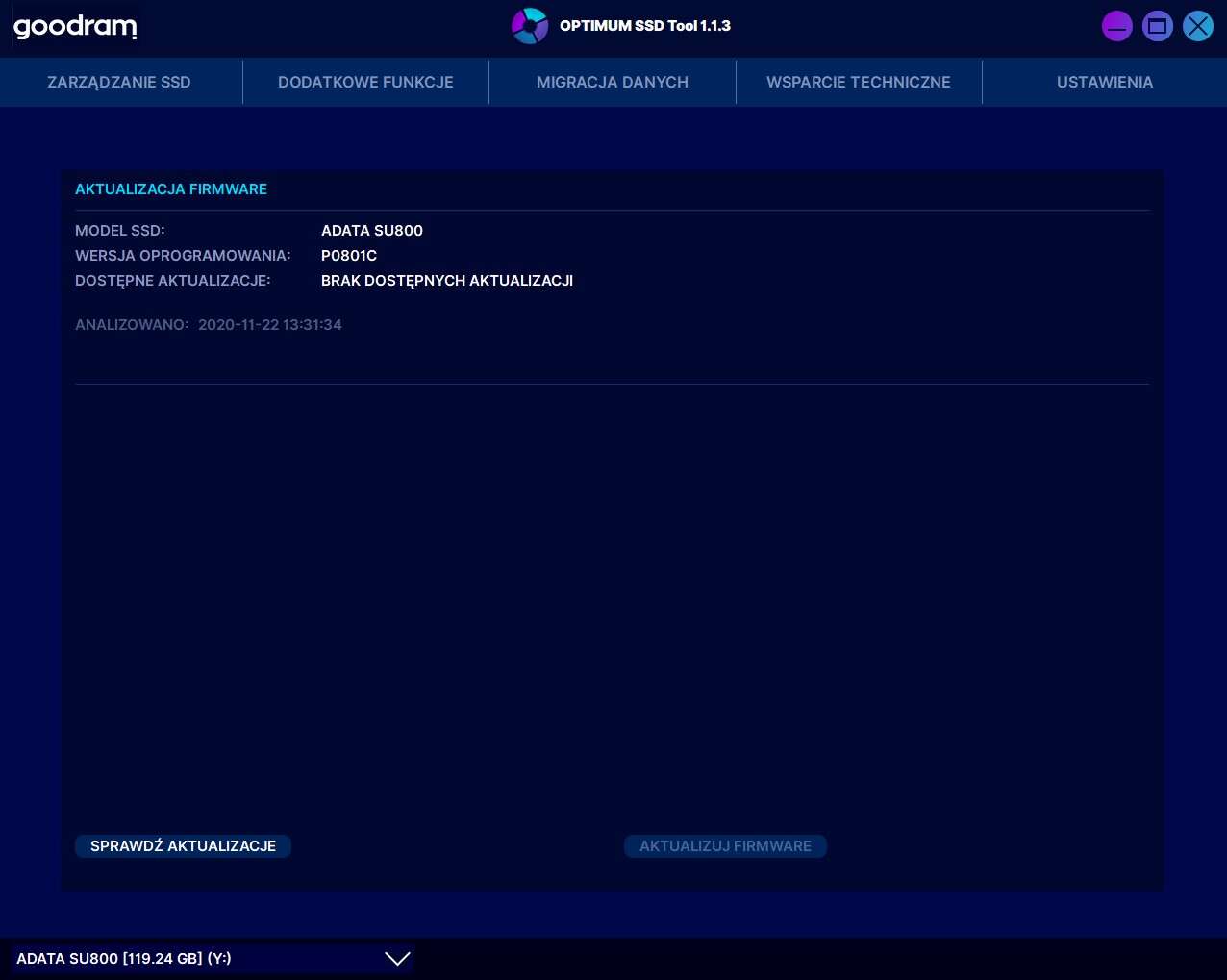Click the goodram logo

click(x=75, y=26)
